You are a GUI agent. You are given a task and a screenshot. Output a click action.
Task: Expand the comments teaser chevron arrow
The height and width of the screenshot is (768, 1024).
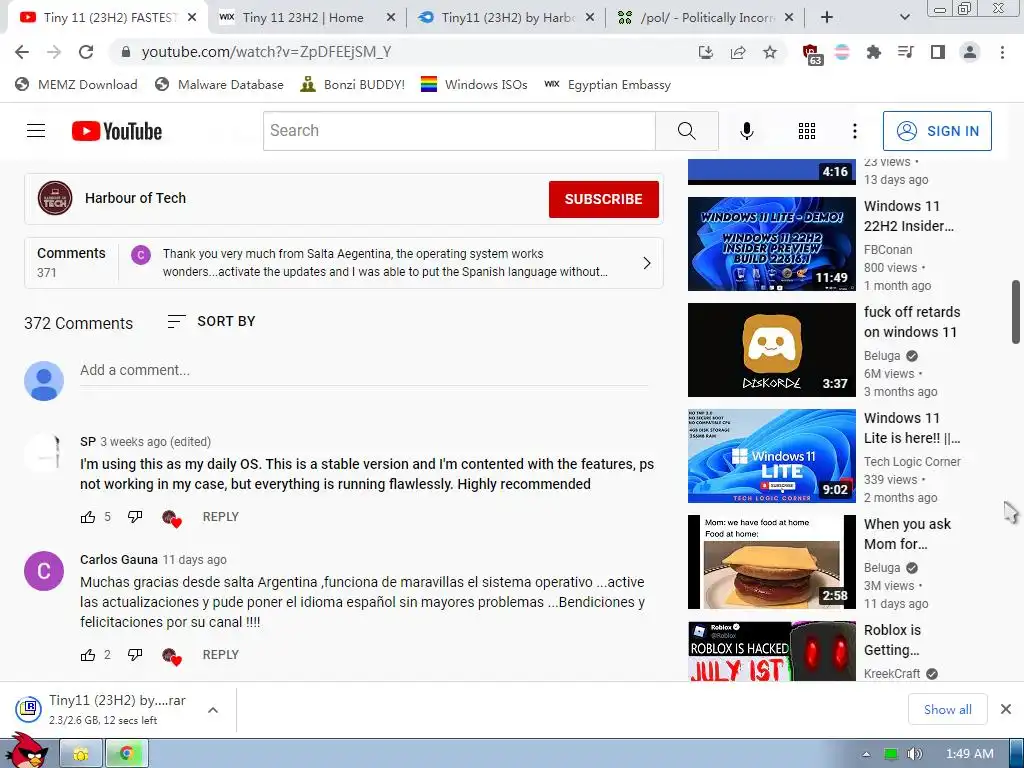tap(647, 263)
